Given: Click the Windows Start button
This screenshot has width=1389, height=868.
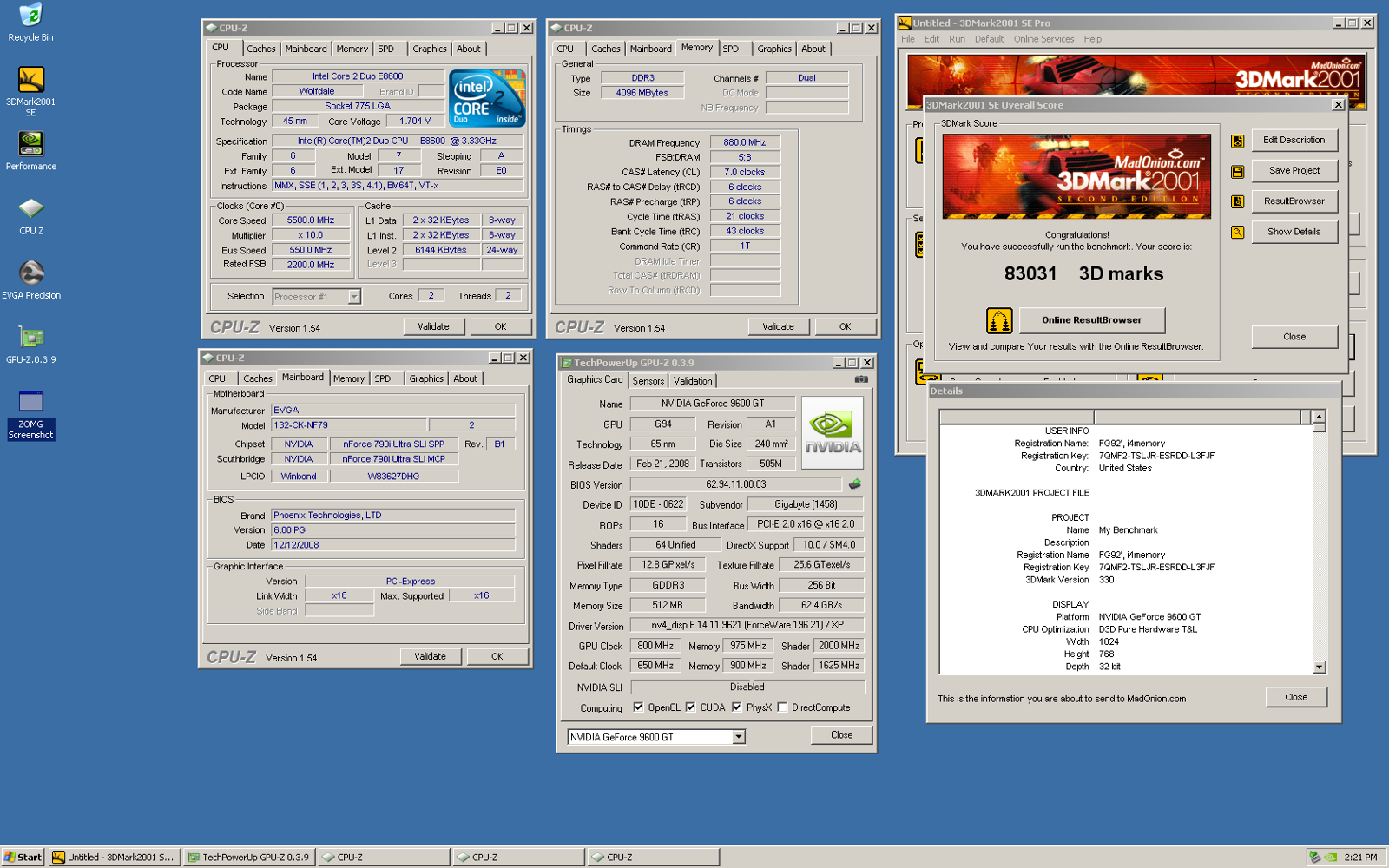Looking at the screenshot, I should tap(23, 857).
